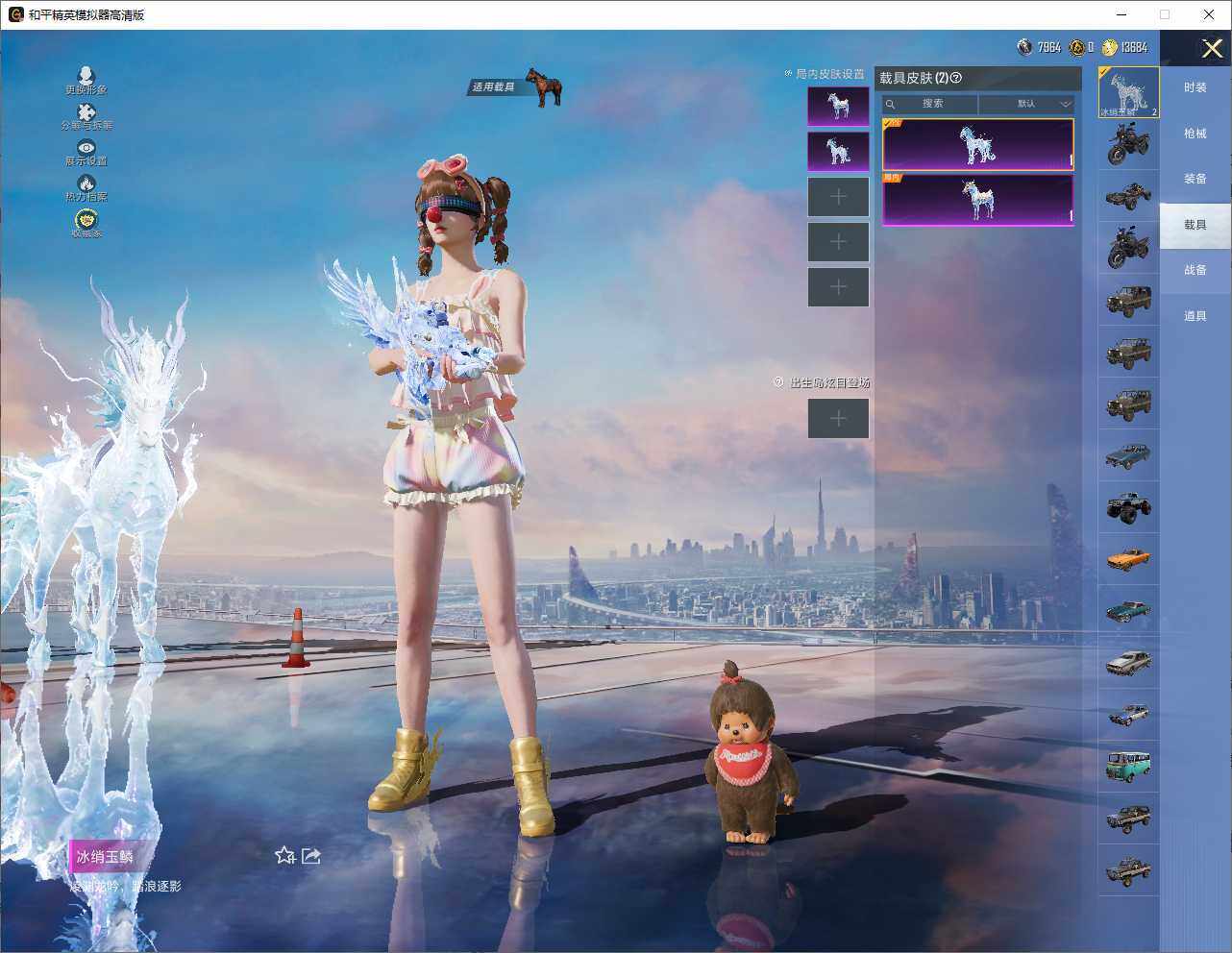Switch to the 战备 tab

[1195, 270]
